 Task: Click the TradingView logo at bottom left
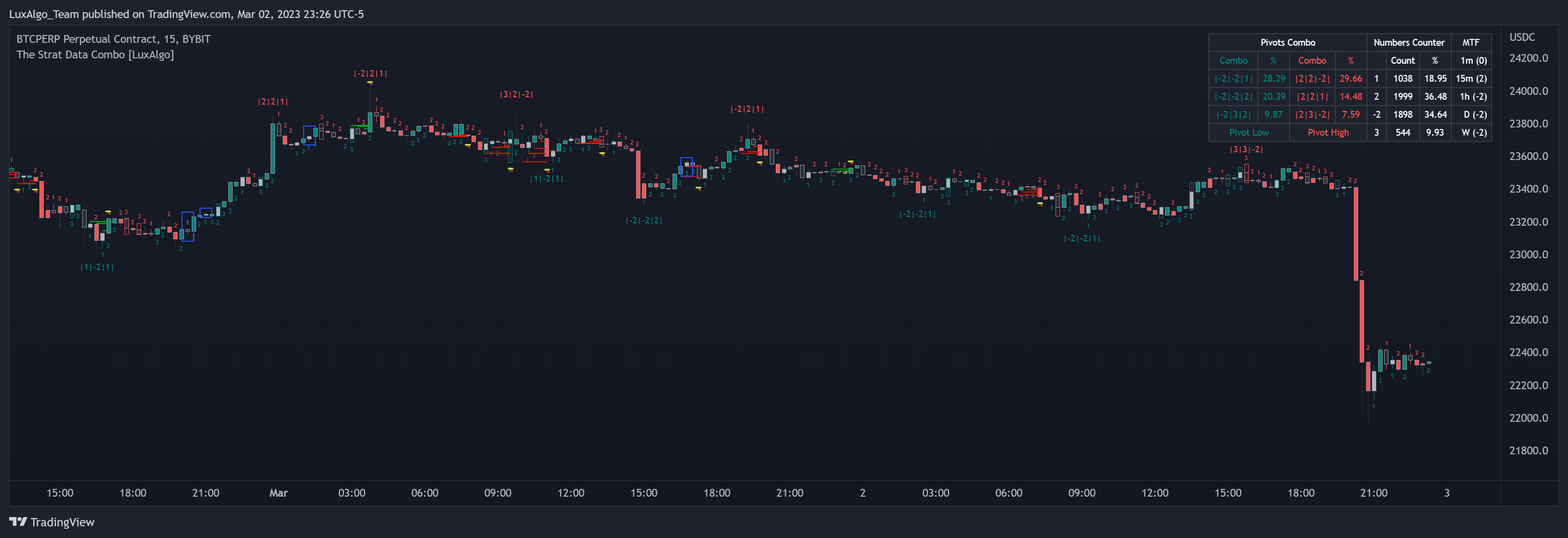click(x=52, y=522)
